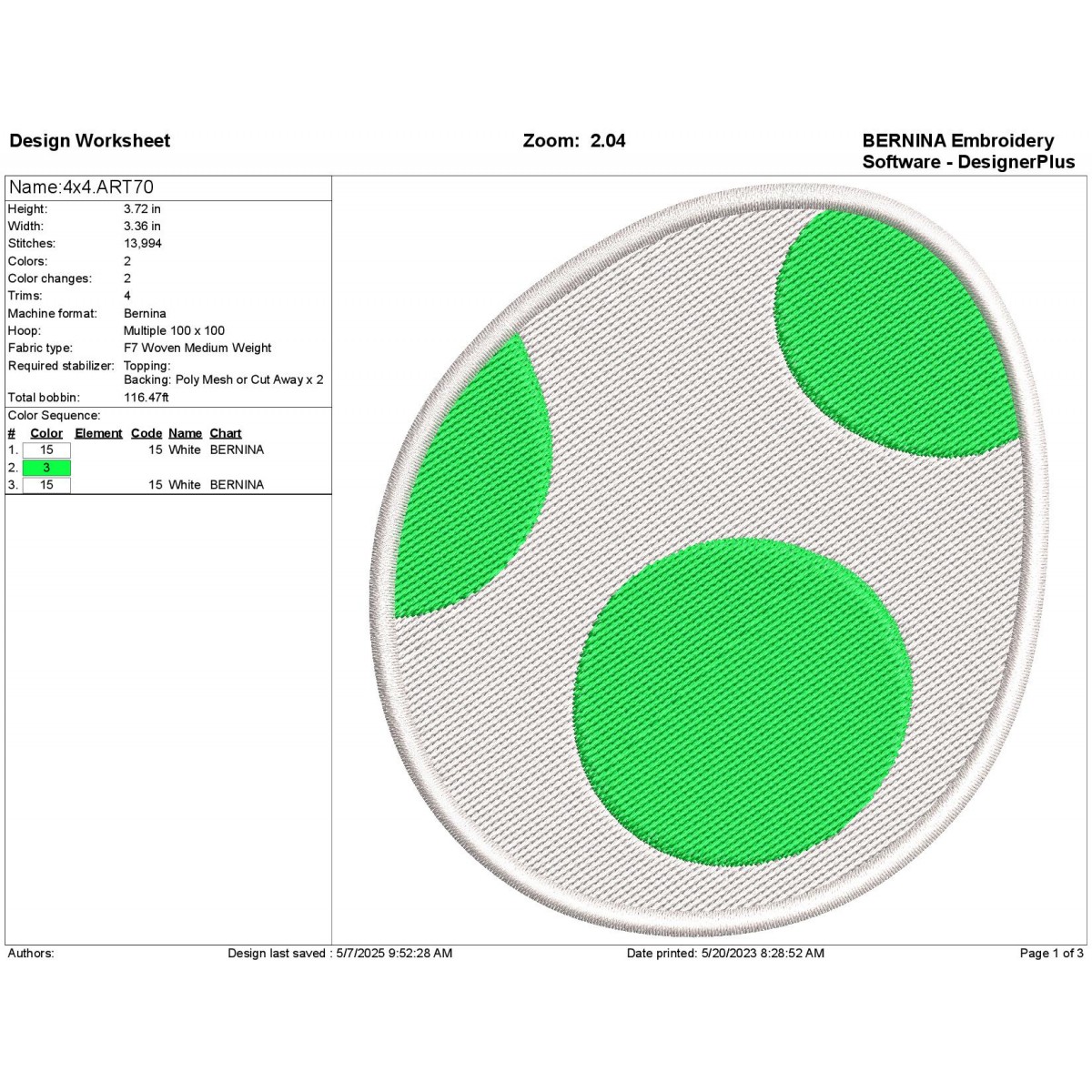Image resolution: width=1092 pixels, height=1092 pixels.
Task: Click the value 2 beside "Color changes:"
Action: tap(127, 278)
